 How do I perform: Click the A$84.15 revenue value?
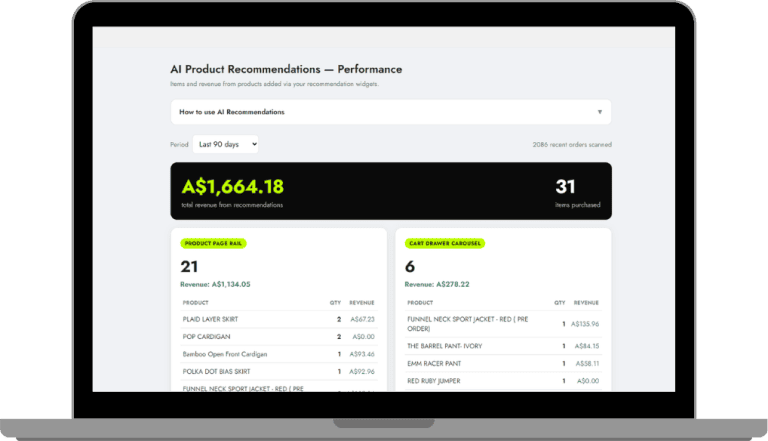[587, 346]
